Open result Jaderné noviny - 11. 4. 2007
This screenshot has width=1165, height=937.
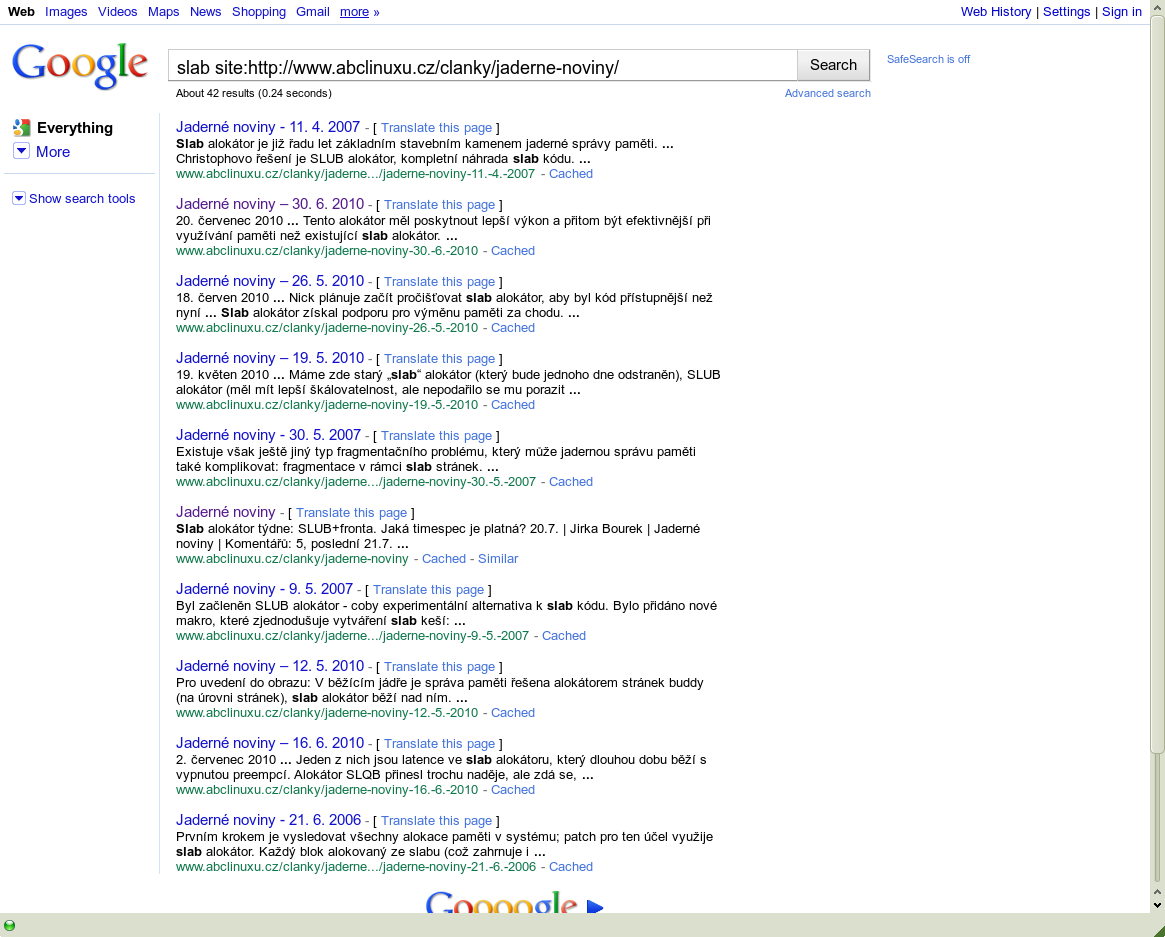(268, 127)
